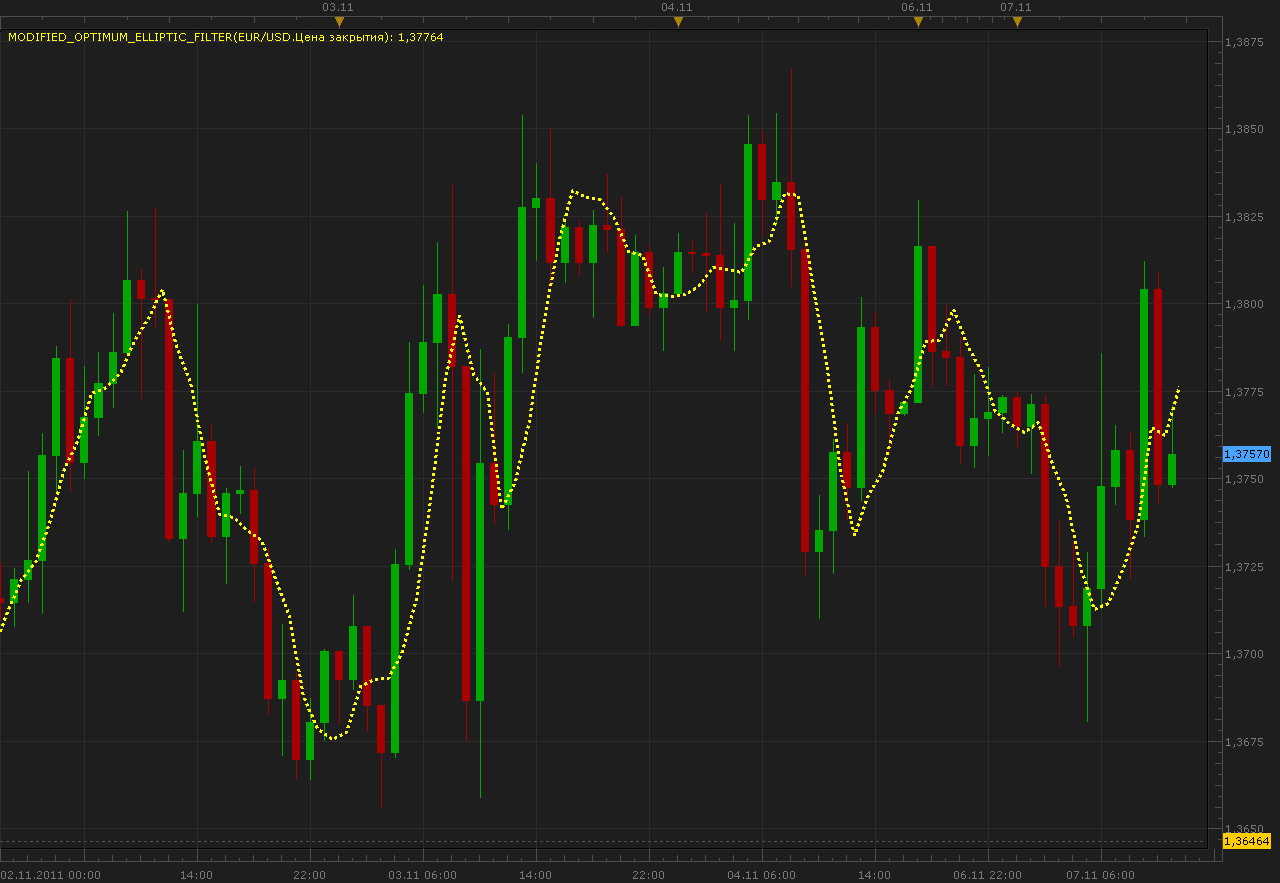1280x883 pixels.
Task: Select the 07.11 day marker triangle
Action: [1017, 21]
